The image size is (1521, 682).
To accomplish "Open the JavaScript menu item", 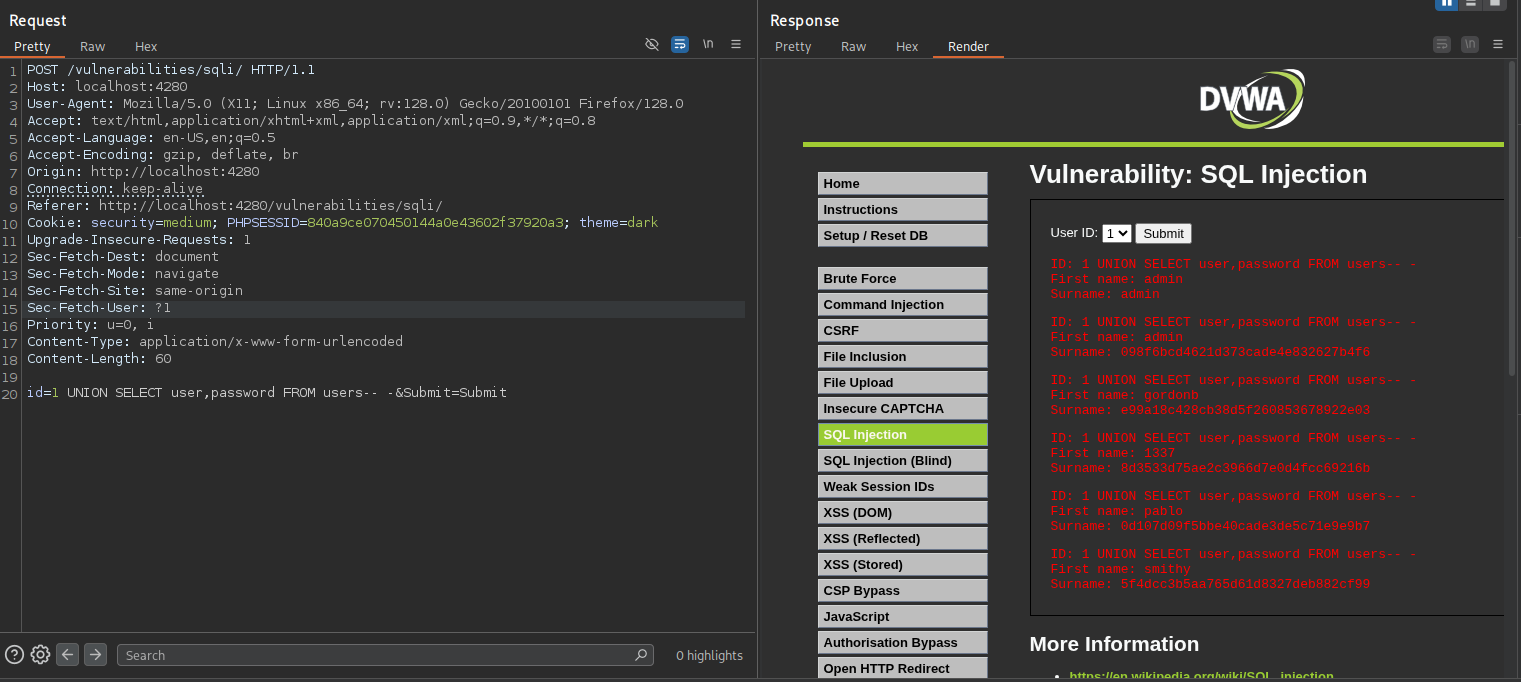I will point(903,617).
